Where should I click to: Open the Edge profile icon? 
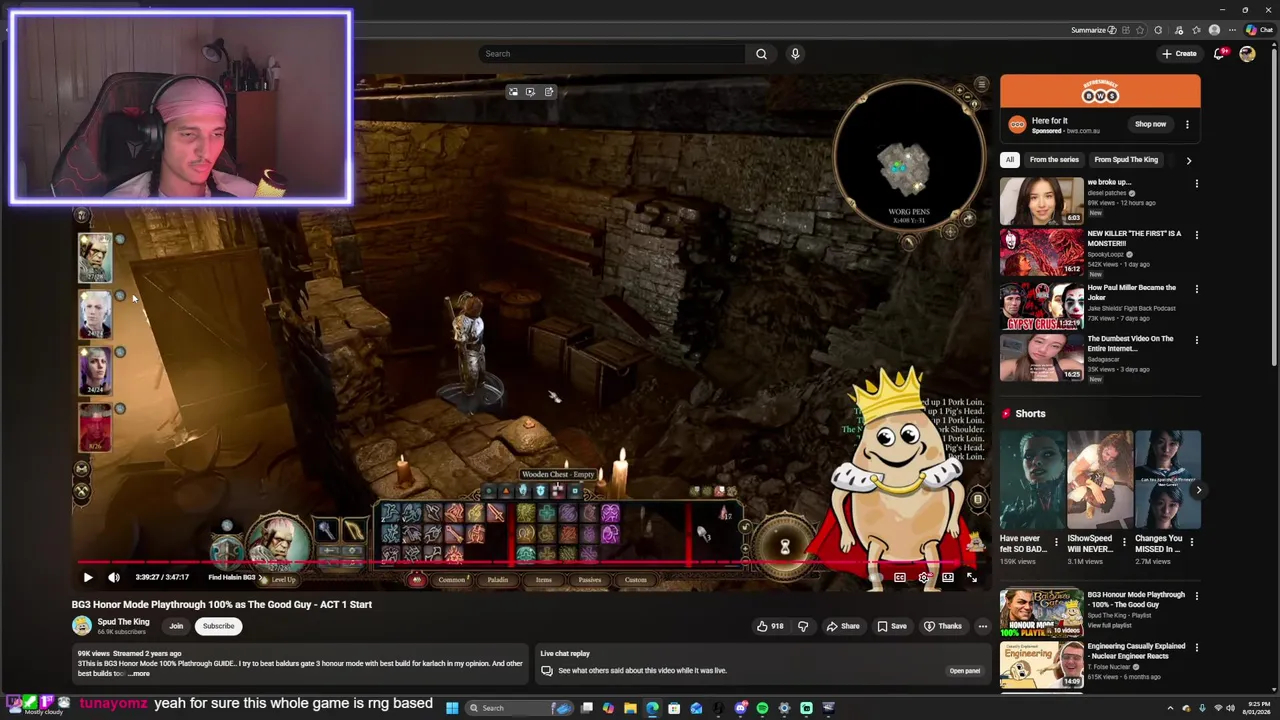(1214, 30)
